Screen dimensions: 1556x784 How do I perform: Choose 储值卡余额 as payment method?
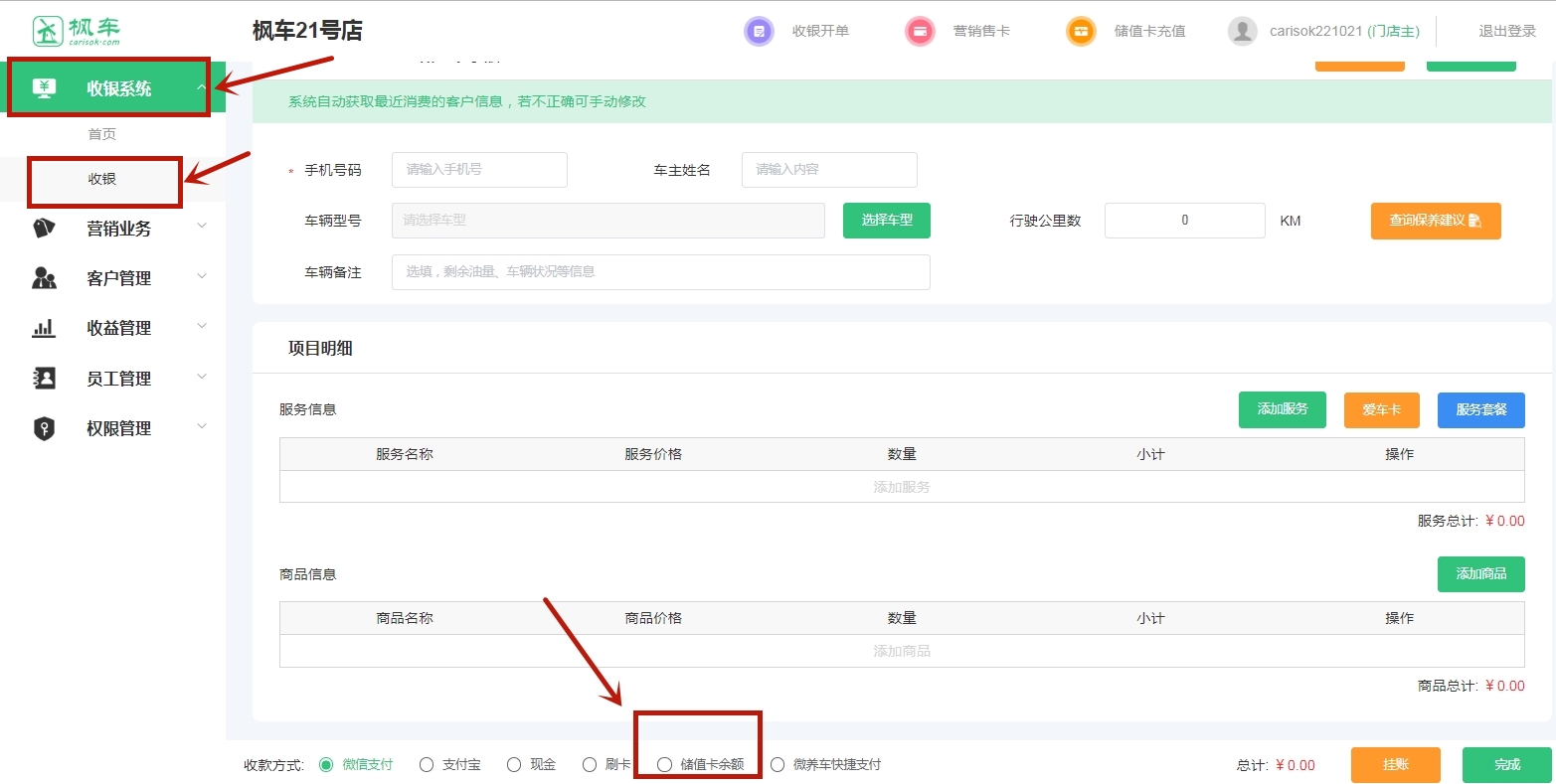[665, 765]
